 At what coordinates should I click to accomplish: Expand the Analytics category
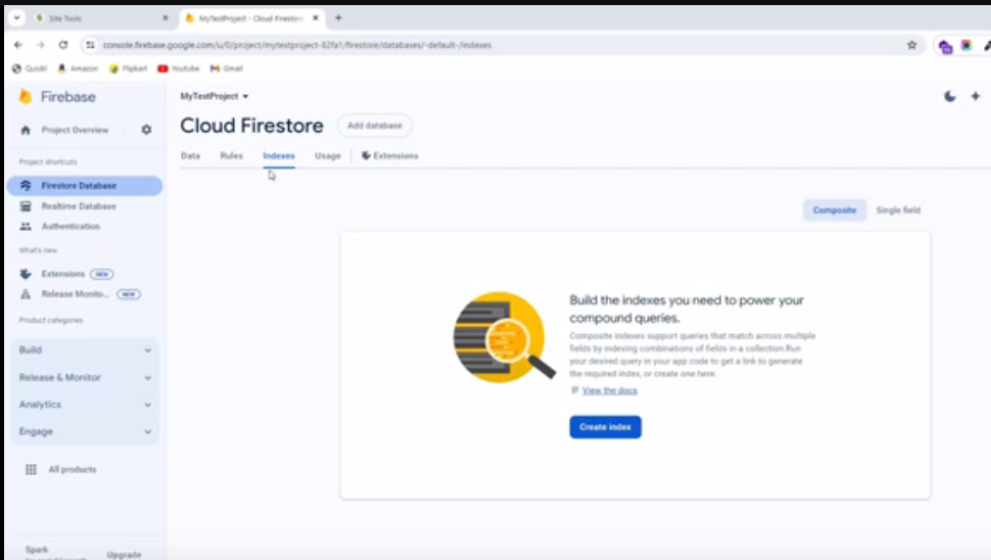tap(85, 404)
